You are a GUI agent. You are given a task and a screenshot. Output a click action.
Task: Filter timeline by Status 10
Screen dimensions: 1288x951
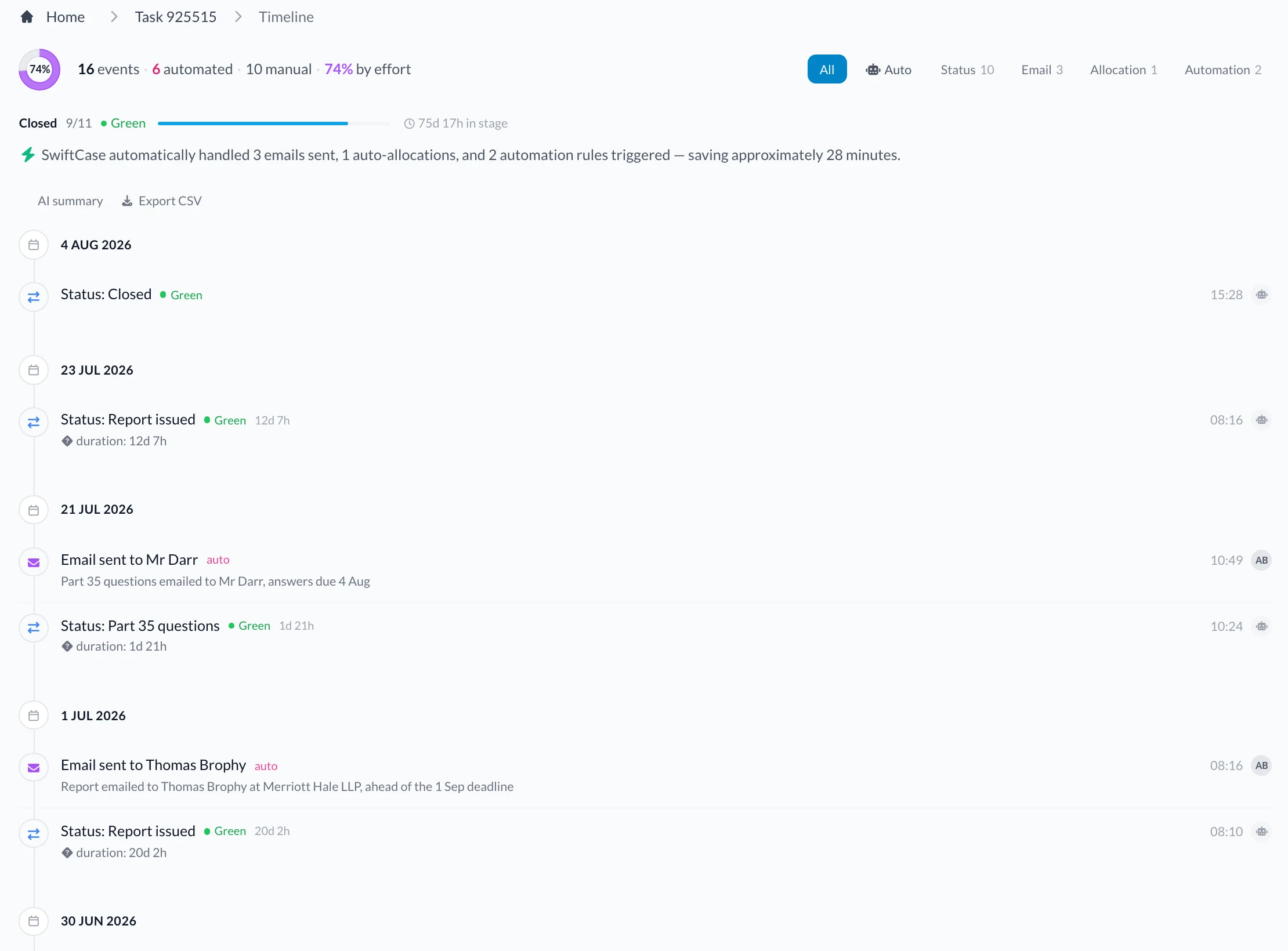coord(967,70)
